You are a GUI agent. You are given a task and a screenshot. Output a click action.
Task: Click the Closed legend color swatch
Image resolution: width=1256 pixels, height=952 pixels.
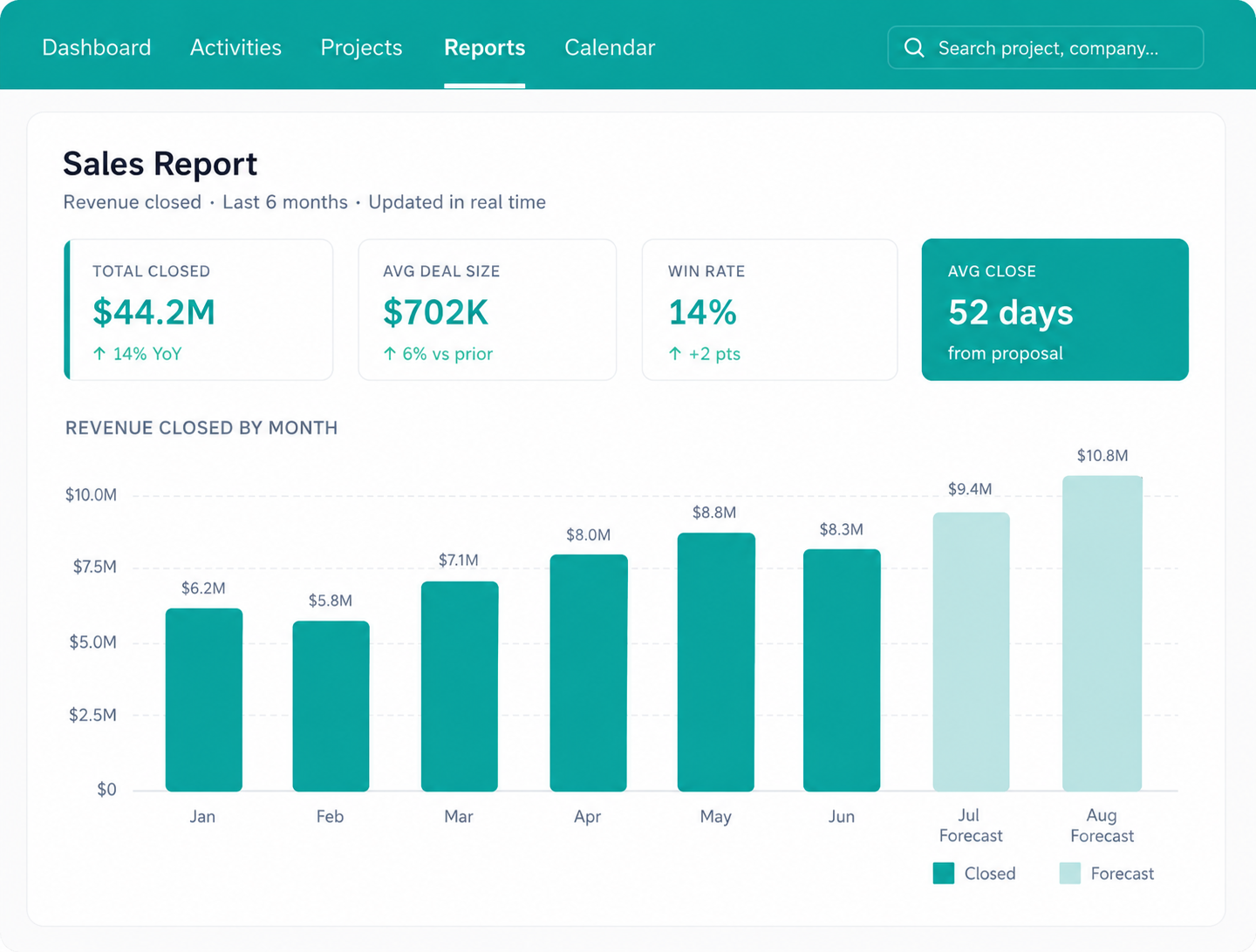point(944,874)
